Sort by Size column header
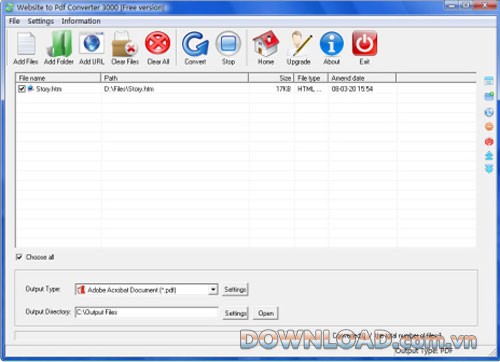This screenshot has width=500, height=362. click(x=271, y=78)
